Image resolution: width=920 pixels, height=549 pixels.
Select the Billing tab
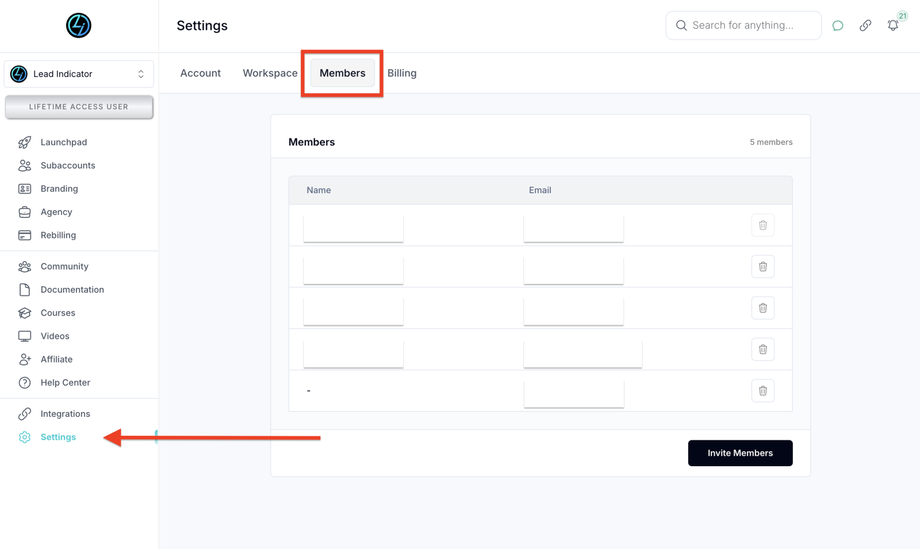pos(402,73)
